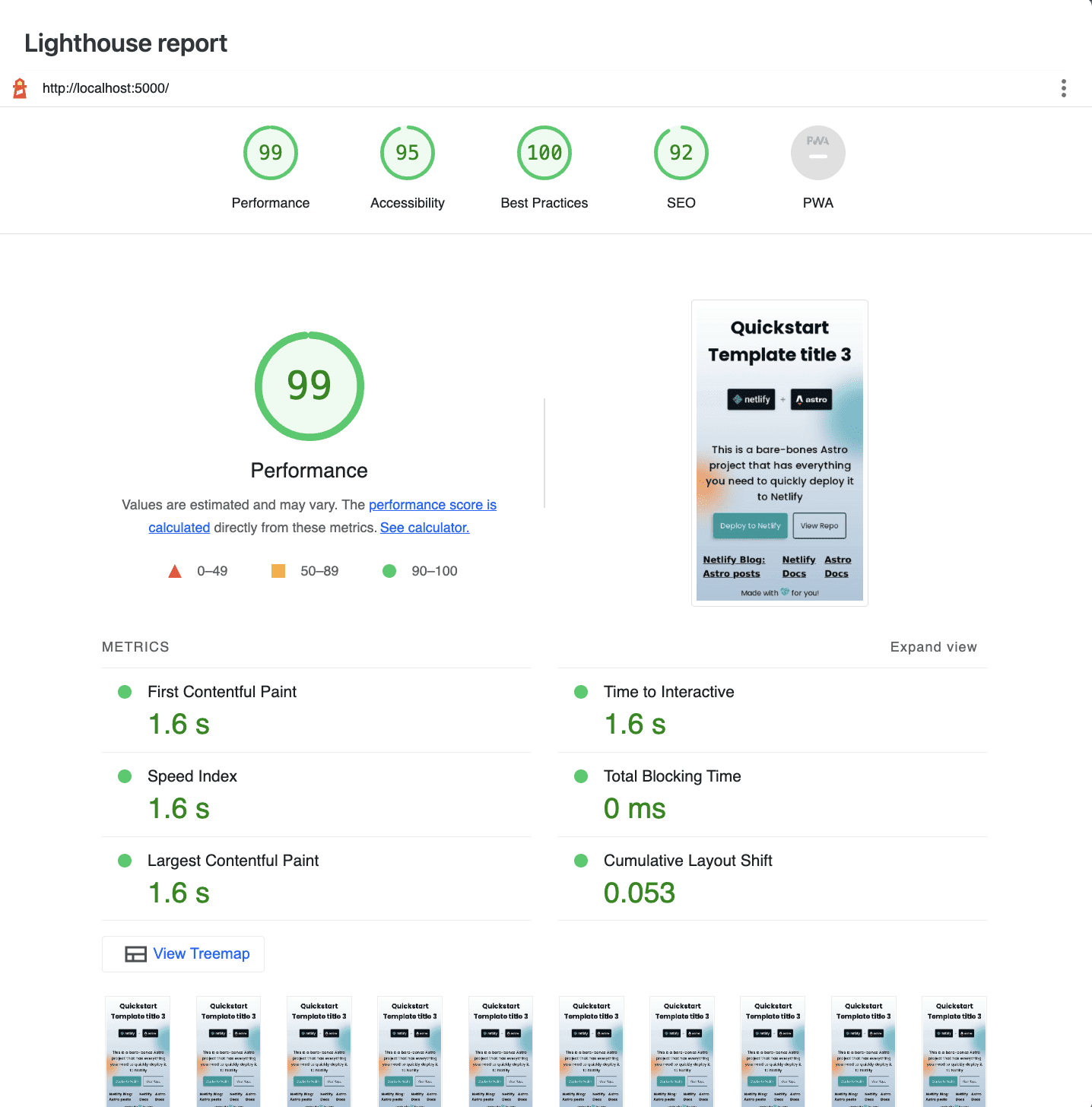Toggle Expand view for metrics
The height and width of the screenshot is (1107, 1092).
[x=933, y=647]
